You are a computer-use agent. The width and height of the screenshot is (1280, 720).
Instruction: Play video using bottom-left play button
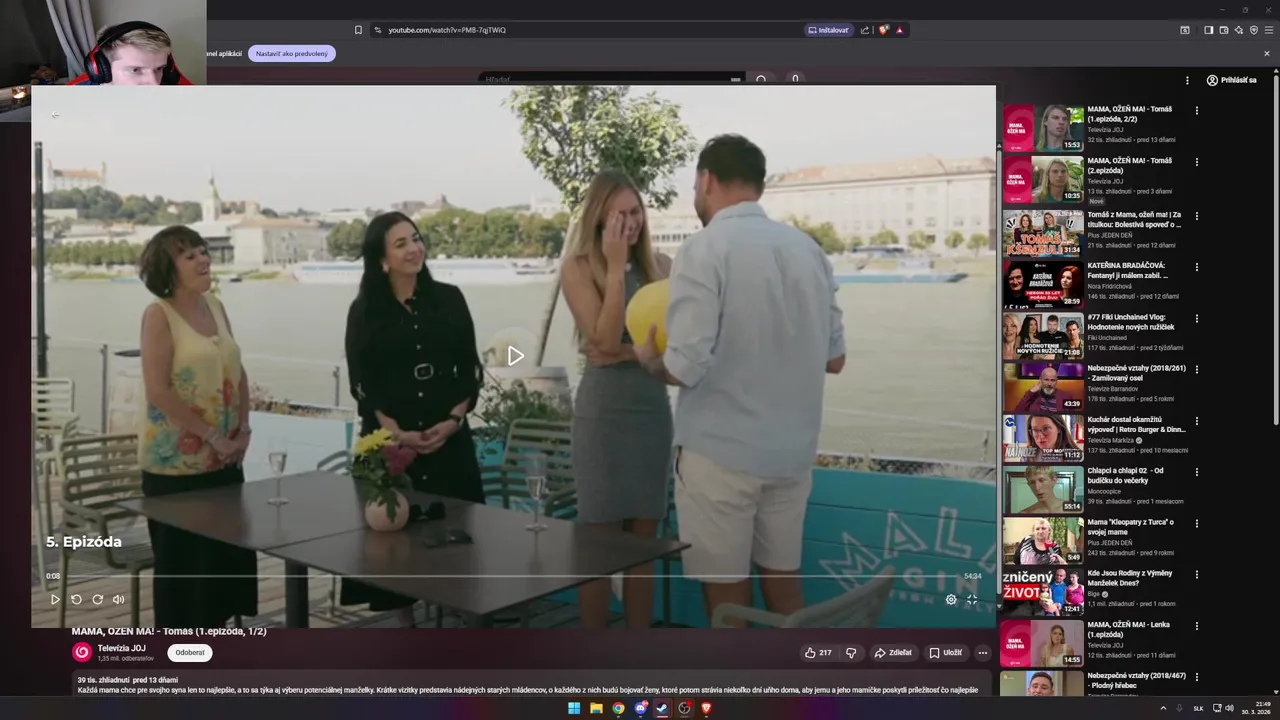tap(55, 599)
